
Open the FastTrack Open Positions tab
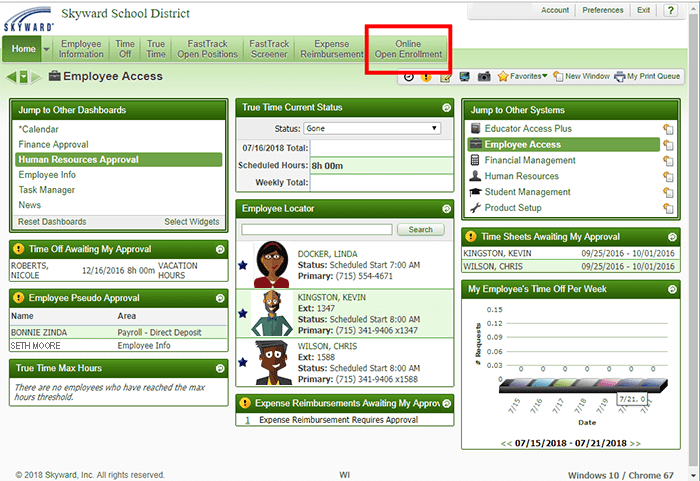[207, 49]
